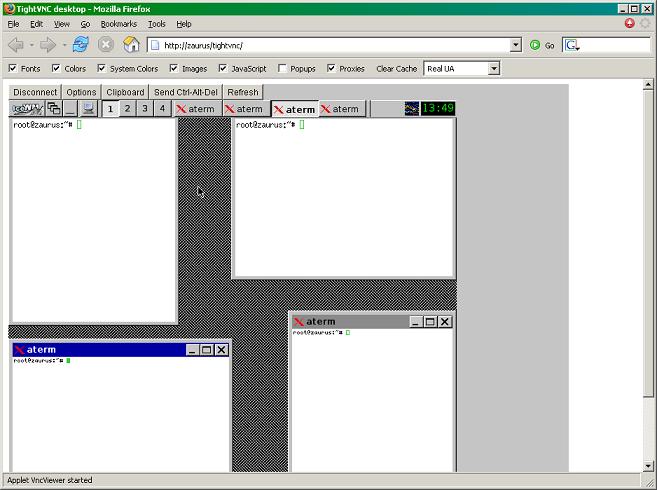Screen dimensions: 657x490
Task: Click the Stop loading icon
Action: 106,45
